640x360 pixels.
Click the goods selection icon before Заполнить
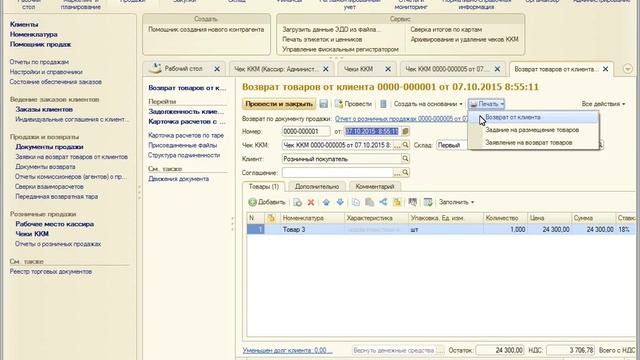pyautogui.click(x=413, y=202)
